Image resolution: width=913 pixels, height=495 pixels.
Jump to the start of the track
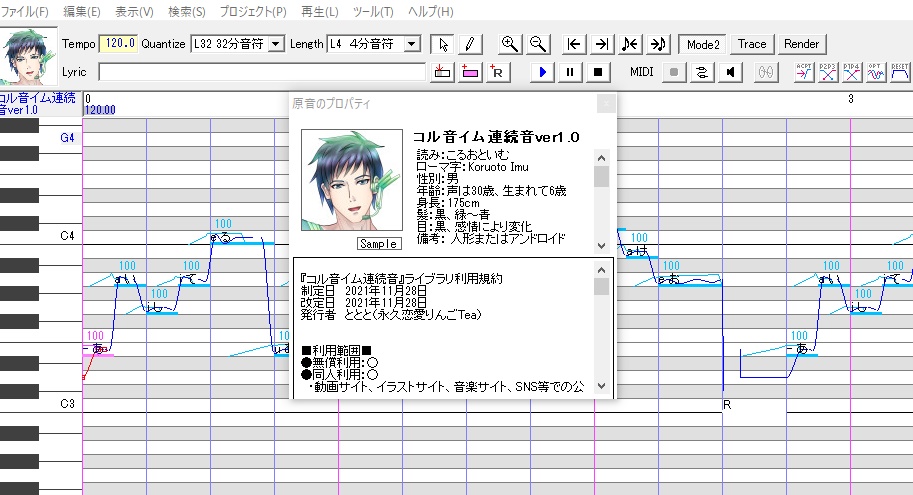(x=574, y=44)
